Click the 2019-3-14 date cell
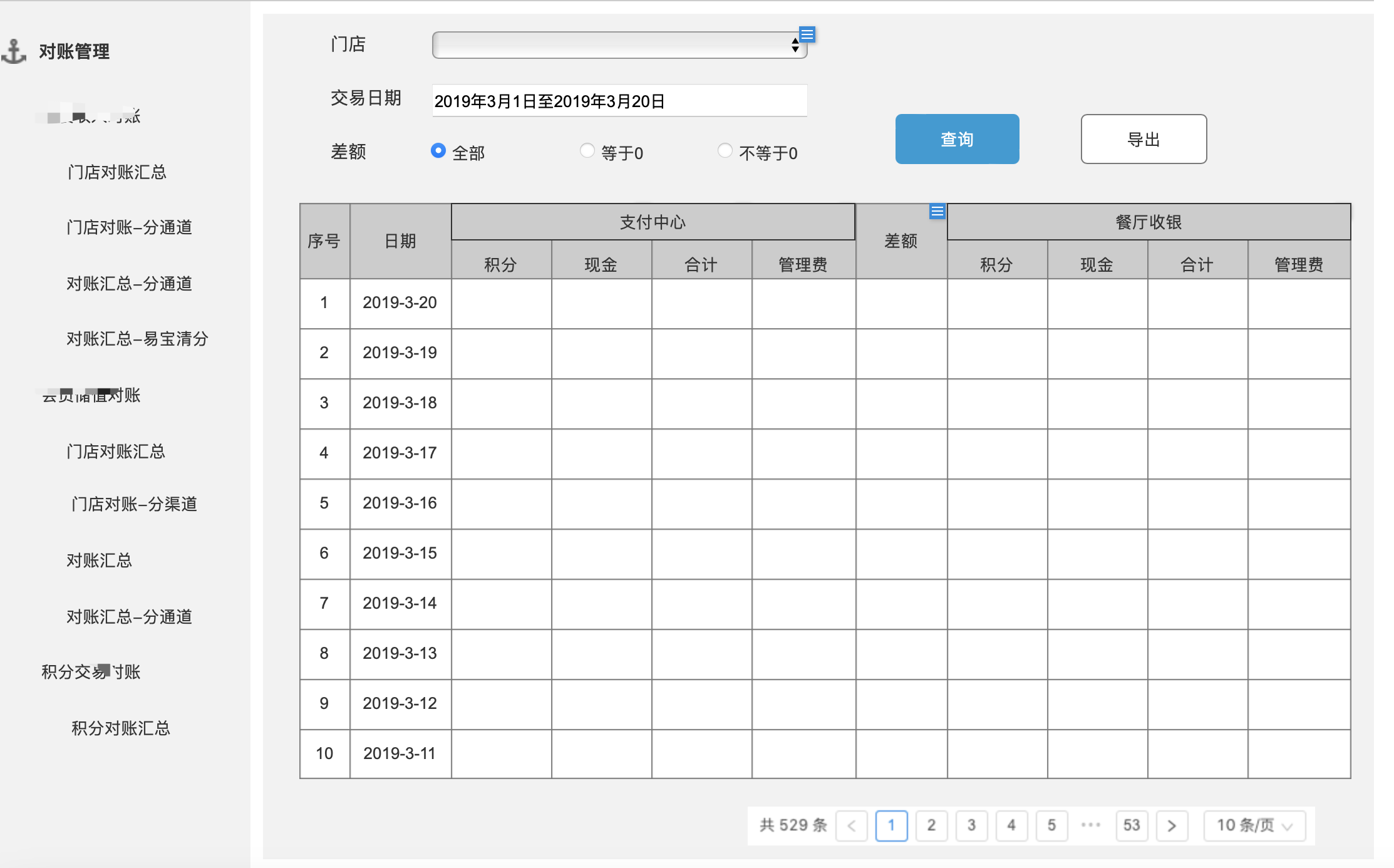This screenshot has height=868, width=1394. tap(400, 604)
